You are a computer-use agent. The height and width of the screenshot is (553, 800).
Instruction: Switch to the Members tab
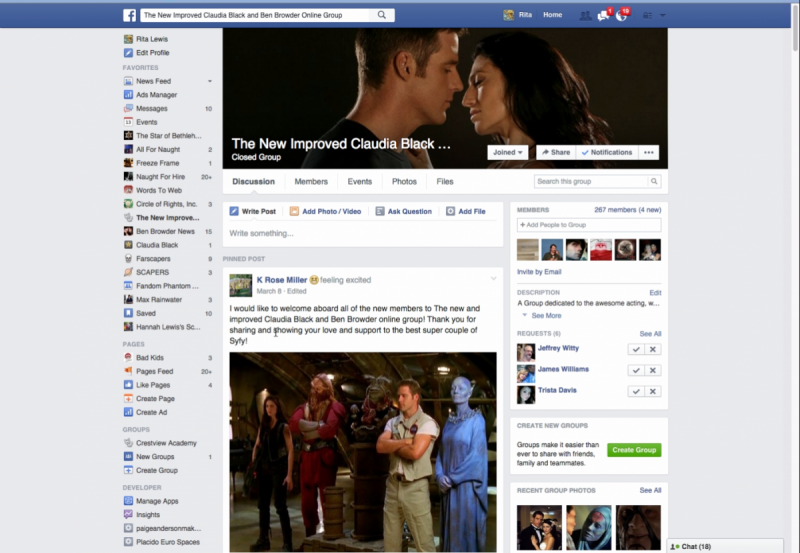311,182
